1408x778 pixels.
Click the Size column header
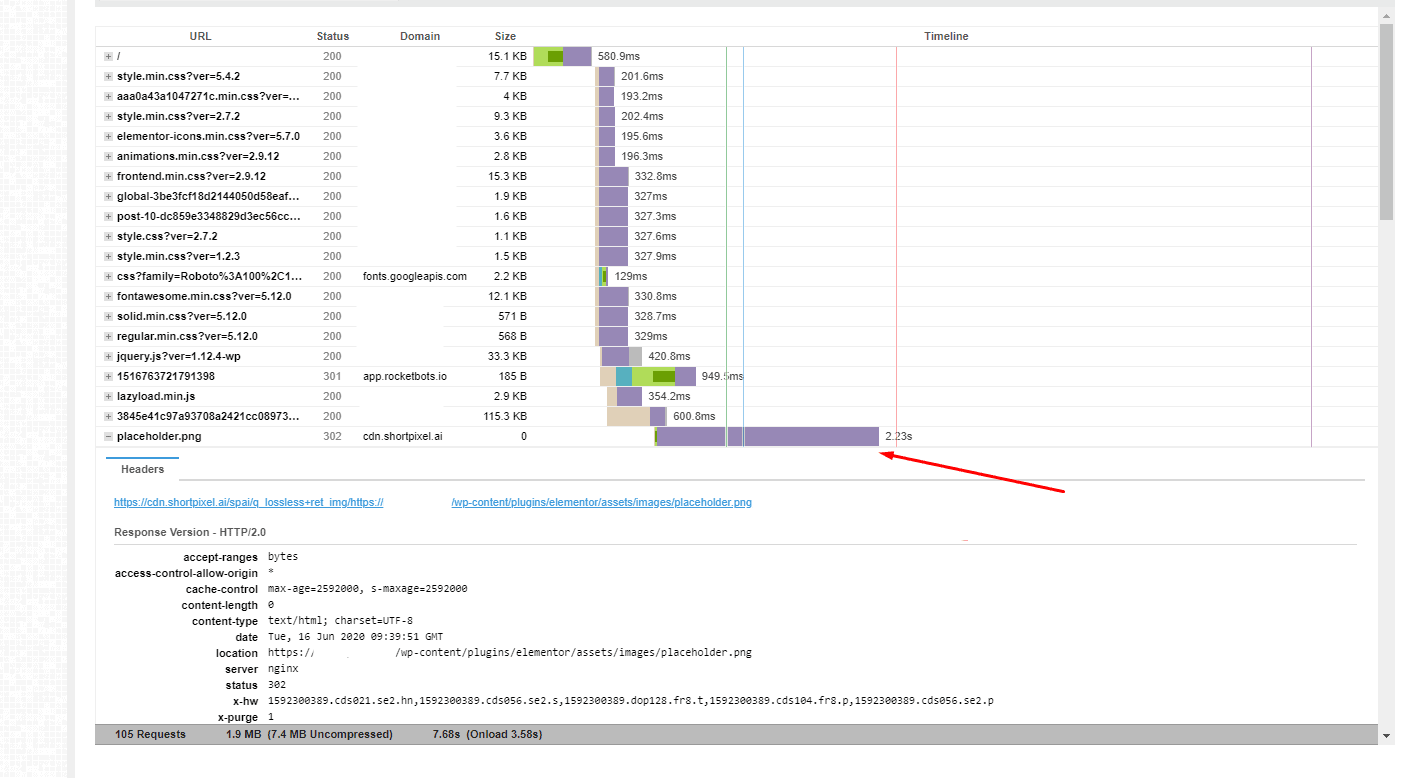505,37
